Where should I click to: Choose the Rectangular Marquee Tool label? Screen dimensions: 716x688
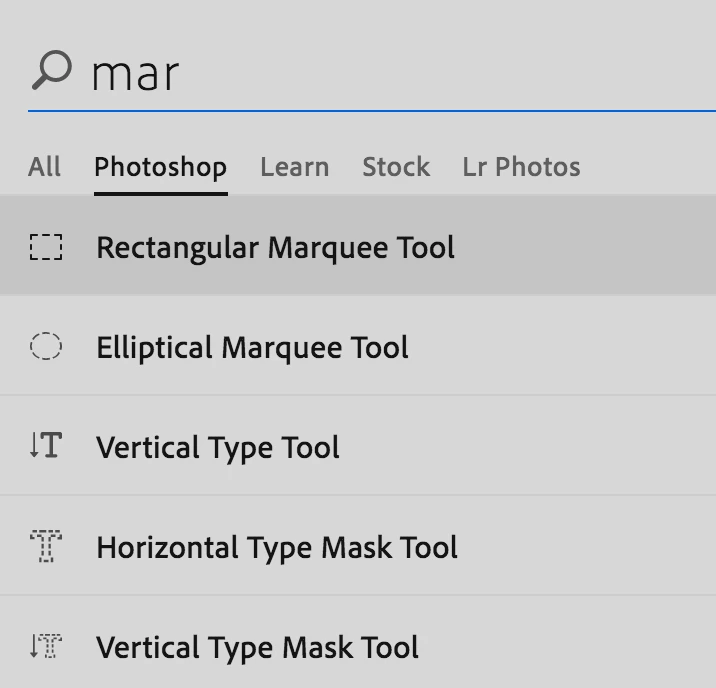275,247
